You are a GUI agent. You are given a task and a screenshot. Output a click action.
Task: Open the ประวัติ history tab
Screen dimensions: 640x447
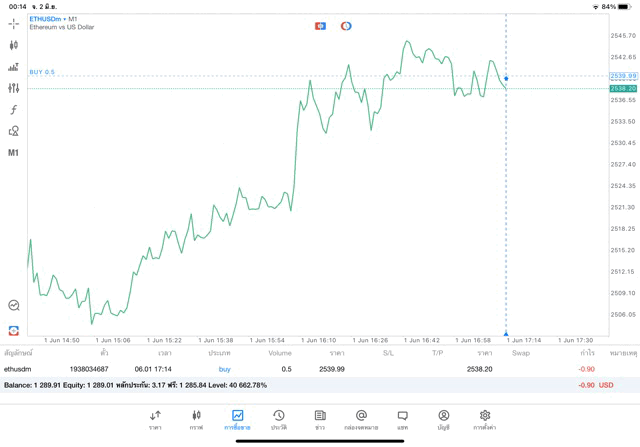[x=278, y=419]
